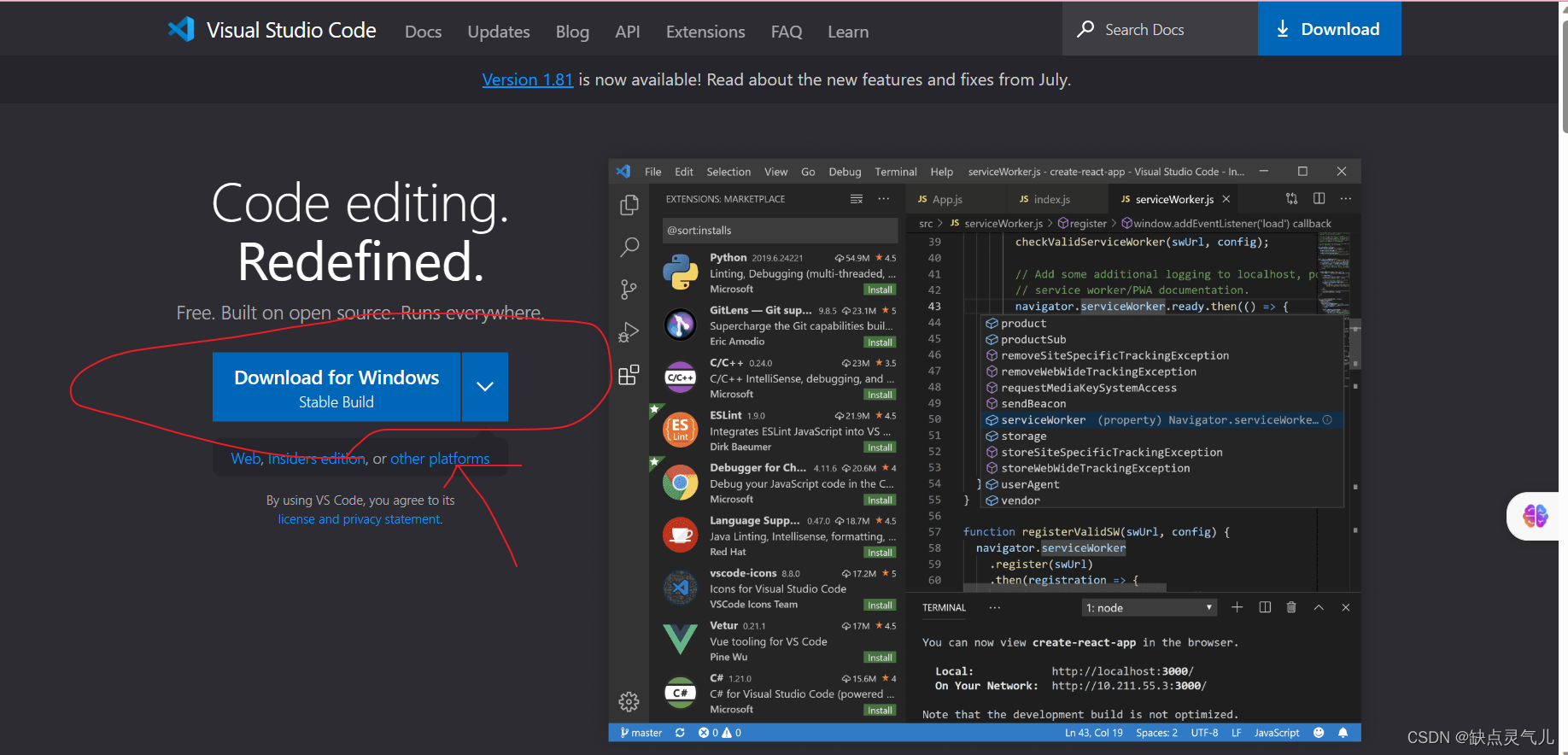Open the more actions ellipsis in Extensions header
Screen dimensions: 1568x755
(884, 199)
